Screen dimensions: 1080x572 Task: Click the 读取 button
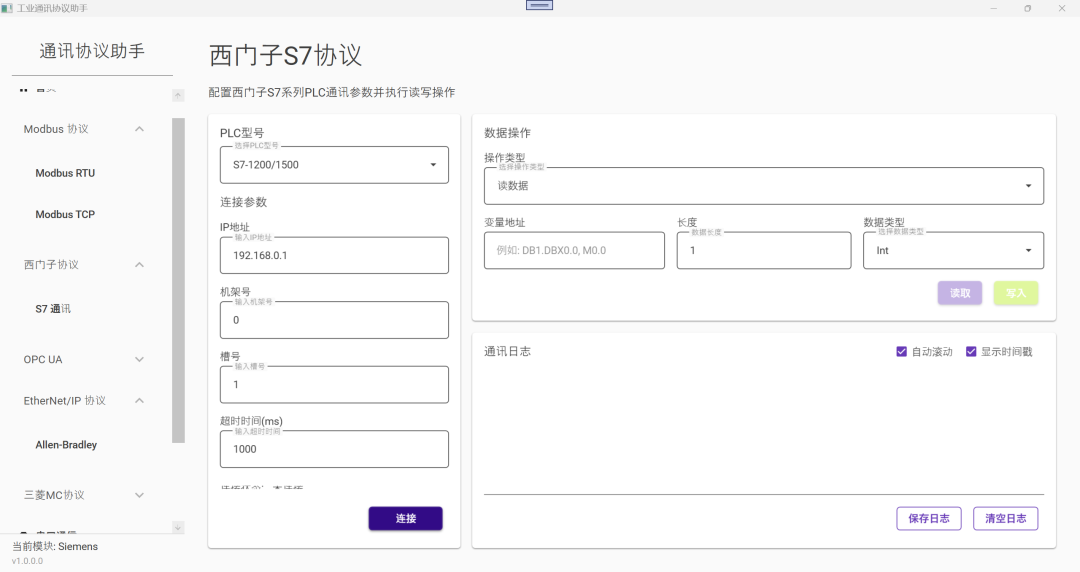[959, 293]
